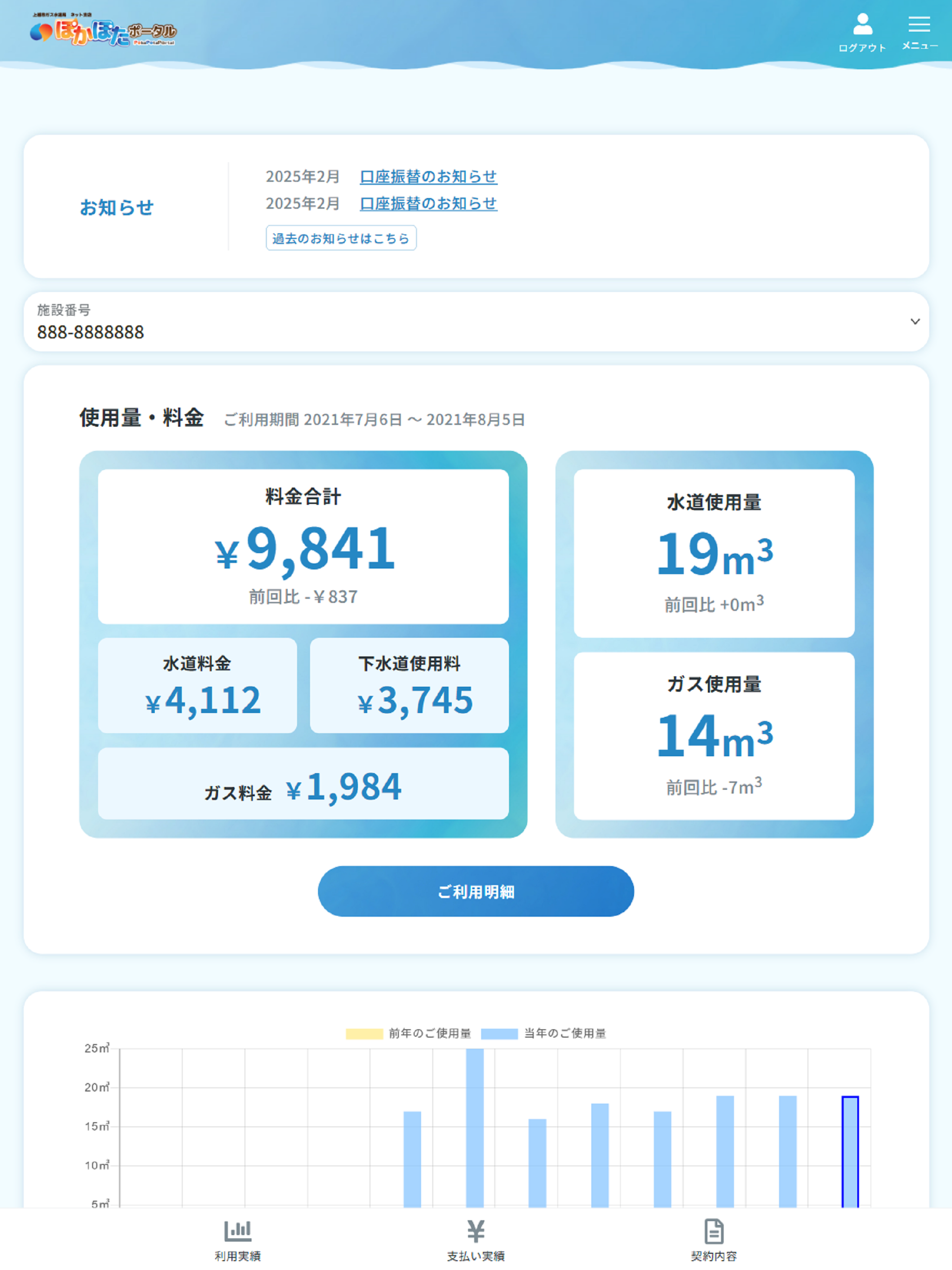Screen dimensions: 952x1270
Task: Click the highlighted outlined last chart bar
Action: pyautogui.click(x=850, y=1152)
